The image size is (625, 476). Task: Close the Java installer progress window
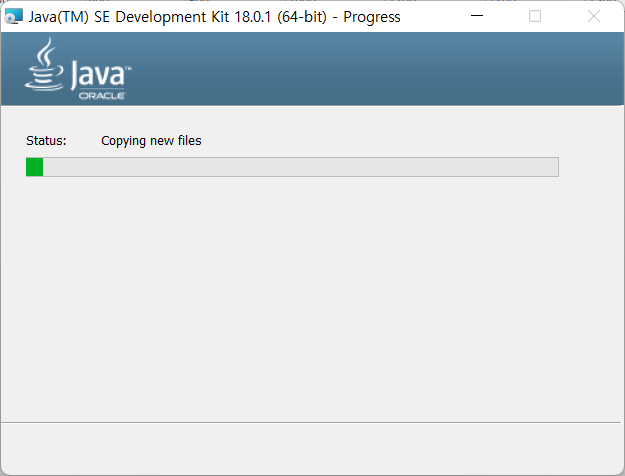click(x=594, y=16)
